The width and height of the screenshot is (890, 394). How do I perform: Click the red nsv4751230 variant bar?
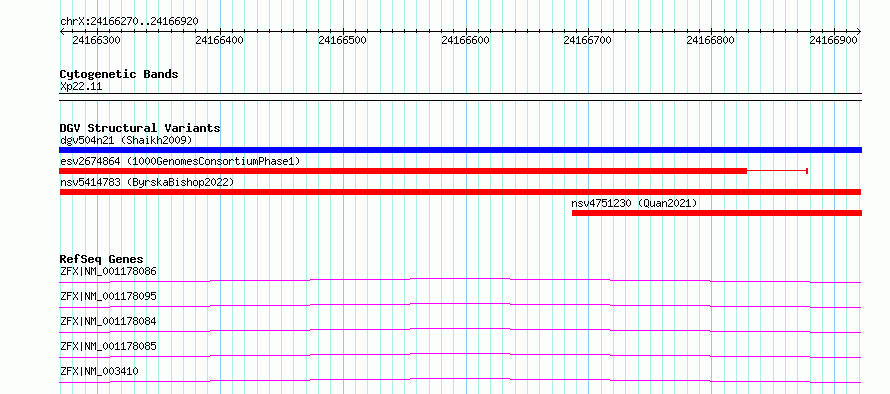(716, 213)
